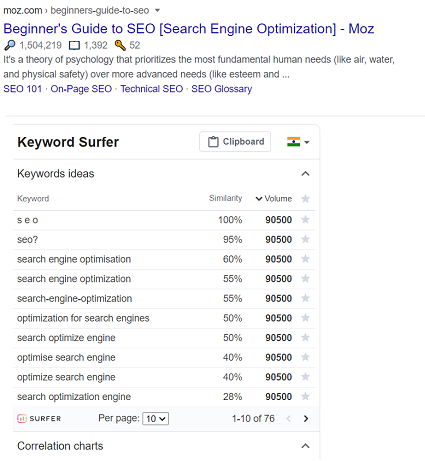
Task: Click the Keyword Surfer panel title
Action: pyautogui.click(x=68, y=142)
